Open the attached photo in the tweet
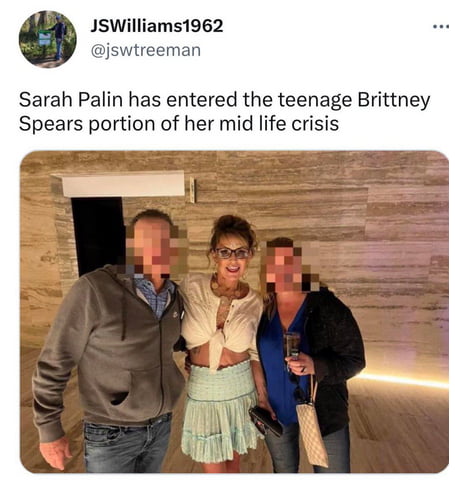Screen dimensions: 455x487 (x=234, y=312)
